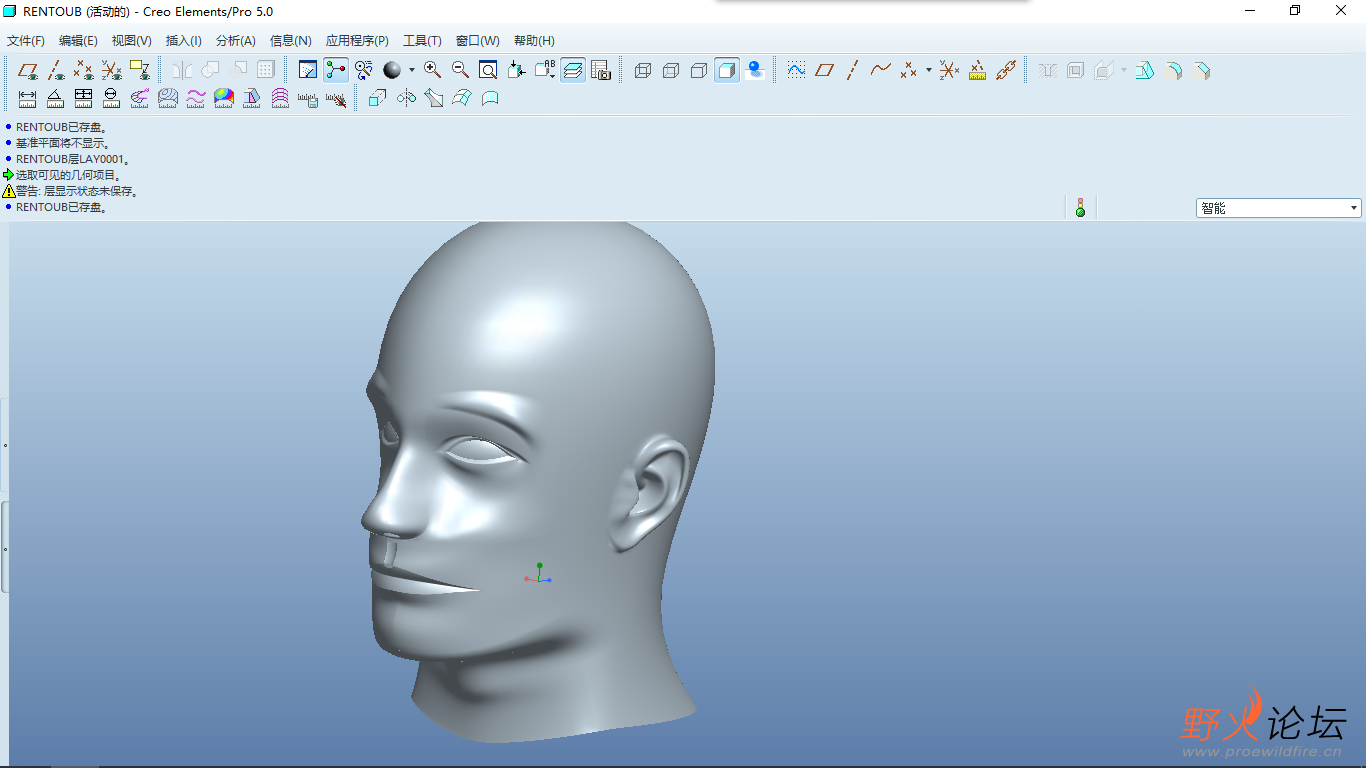The image size is (1366, 768).
Task: Toggle datum axis display
Action: tap(56, 70)
